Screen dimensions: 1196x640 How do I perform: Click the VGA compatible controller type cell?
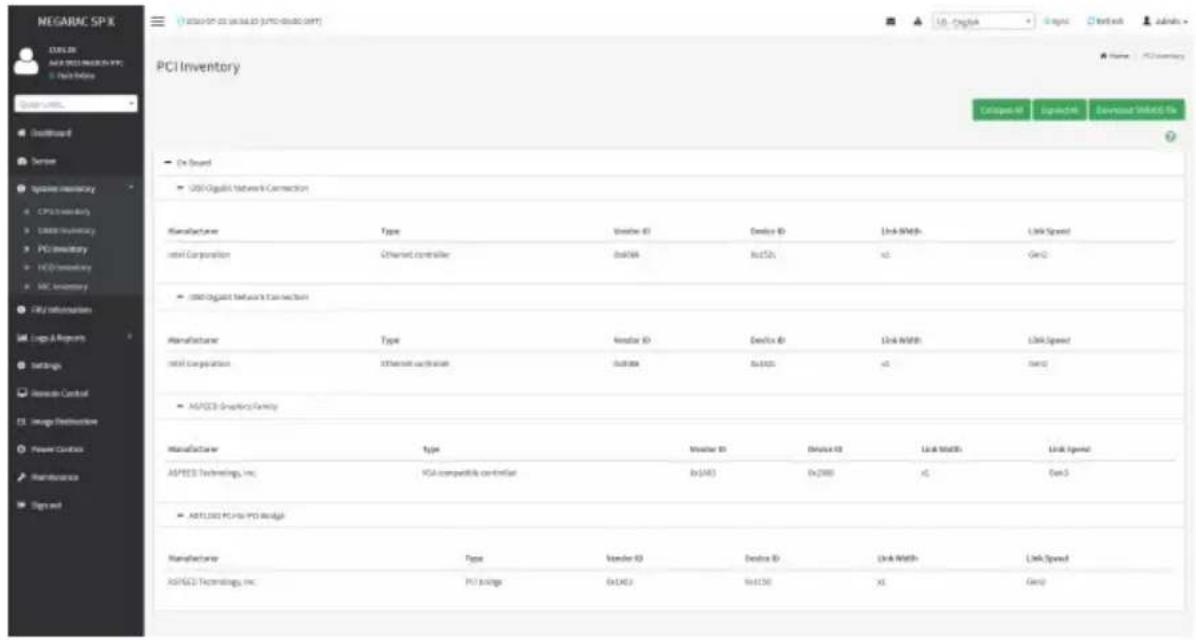(x=469, y=473)
